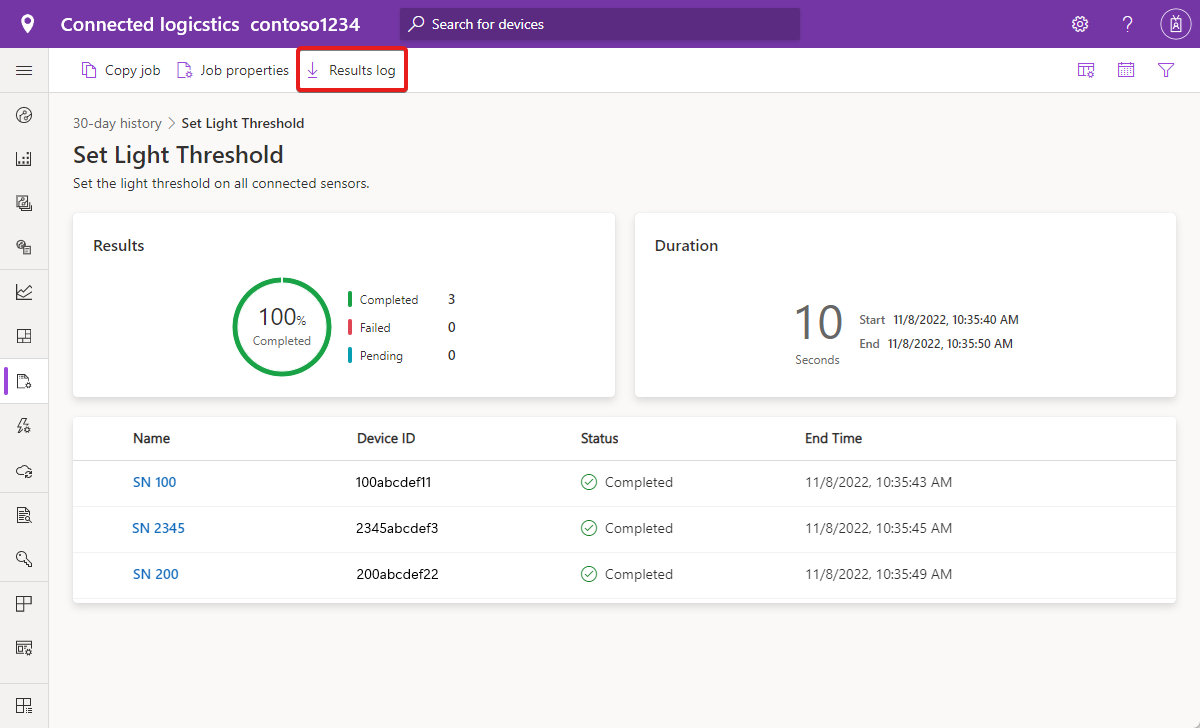Viewport: 1200px width, 728px height.
Task: Sort by Status column header
Action: click(x=600, y=438)
